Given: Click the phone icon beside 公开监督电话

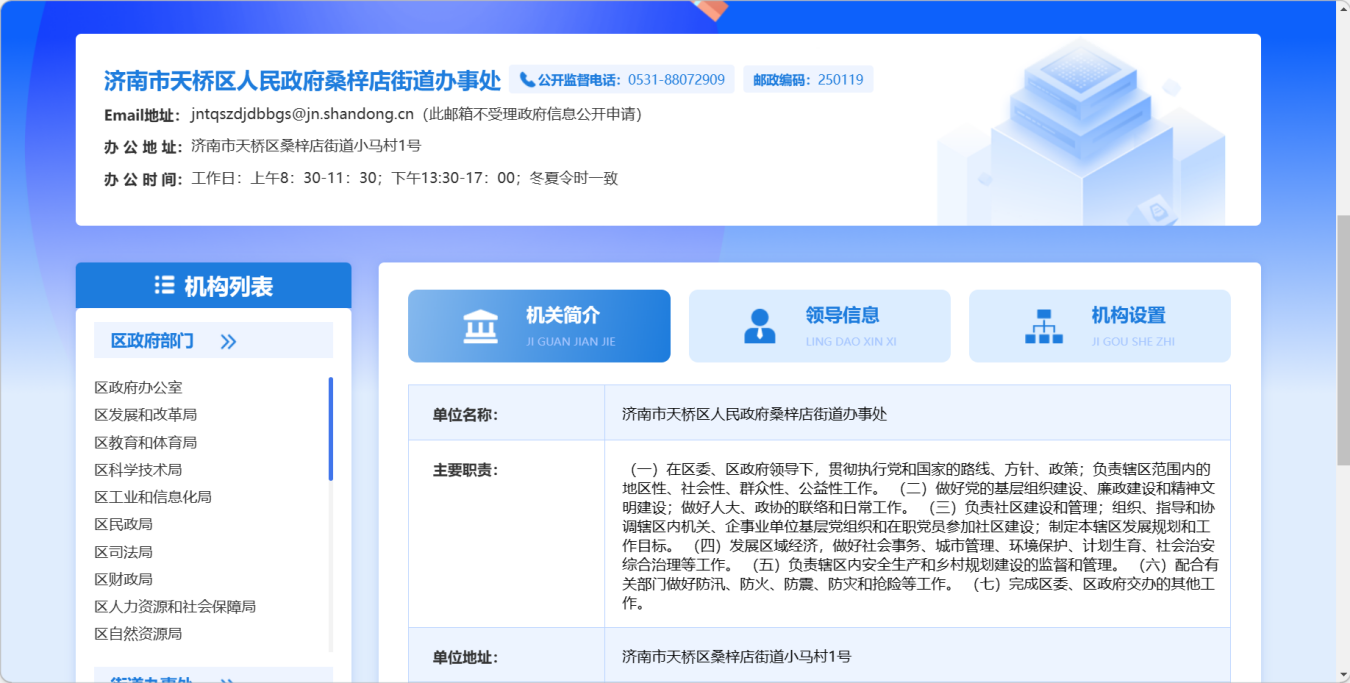Looking at the screenshot, I should (x=527, y=80).
